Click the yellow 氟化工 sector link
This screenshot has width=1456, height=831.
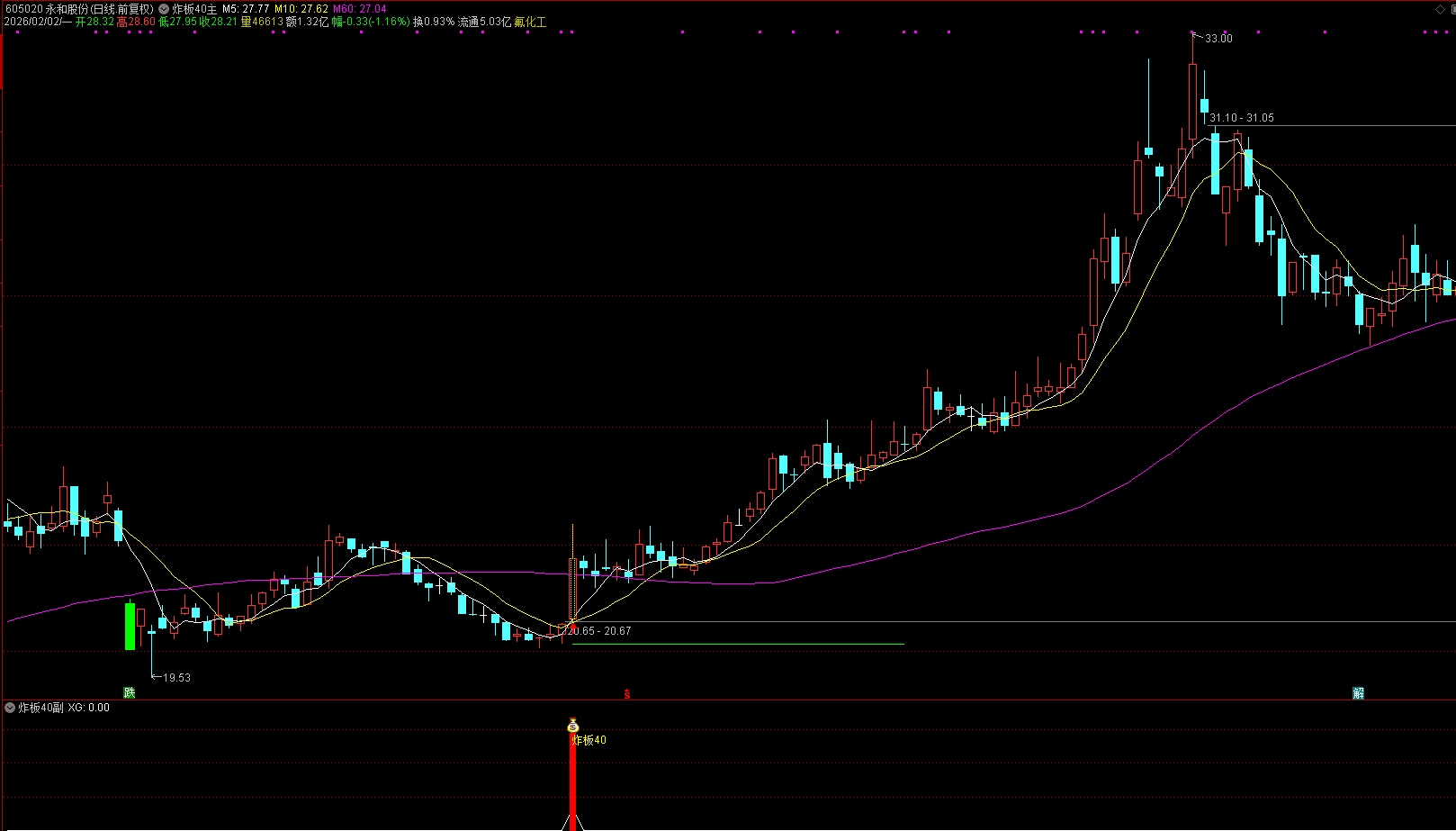(x=530, y=22)
